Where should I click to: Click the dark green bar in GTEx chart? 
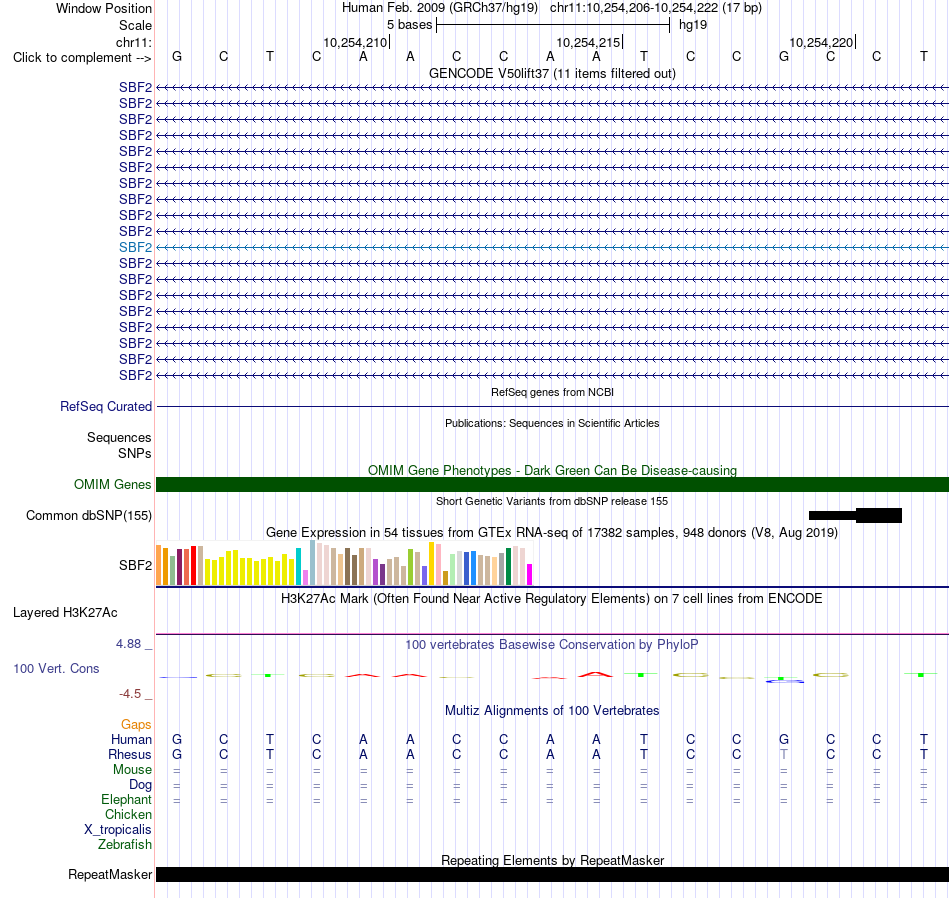click(508, 567)
